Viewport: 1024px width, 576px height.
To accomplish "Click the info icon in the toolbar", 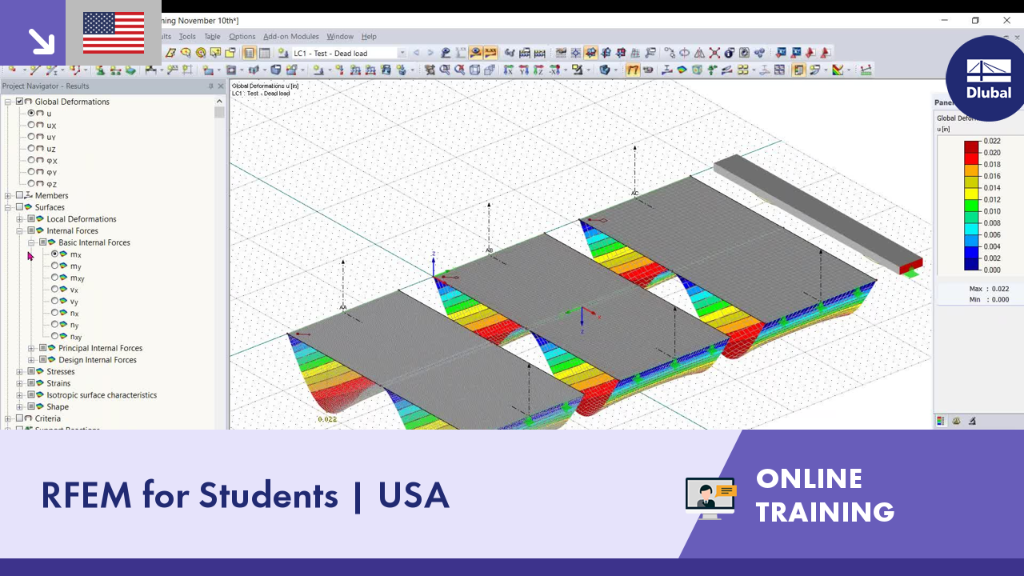I will tap(729, 53).
